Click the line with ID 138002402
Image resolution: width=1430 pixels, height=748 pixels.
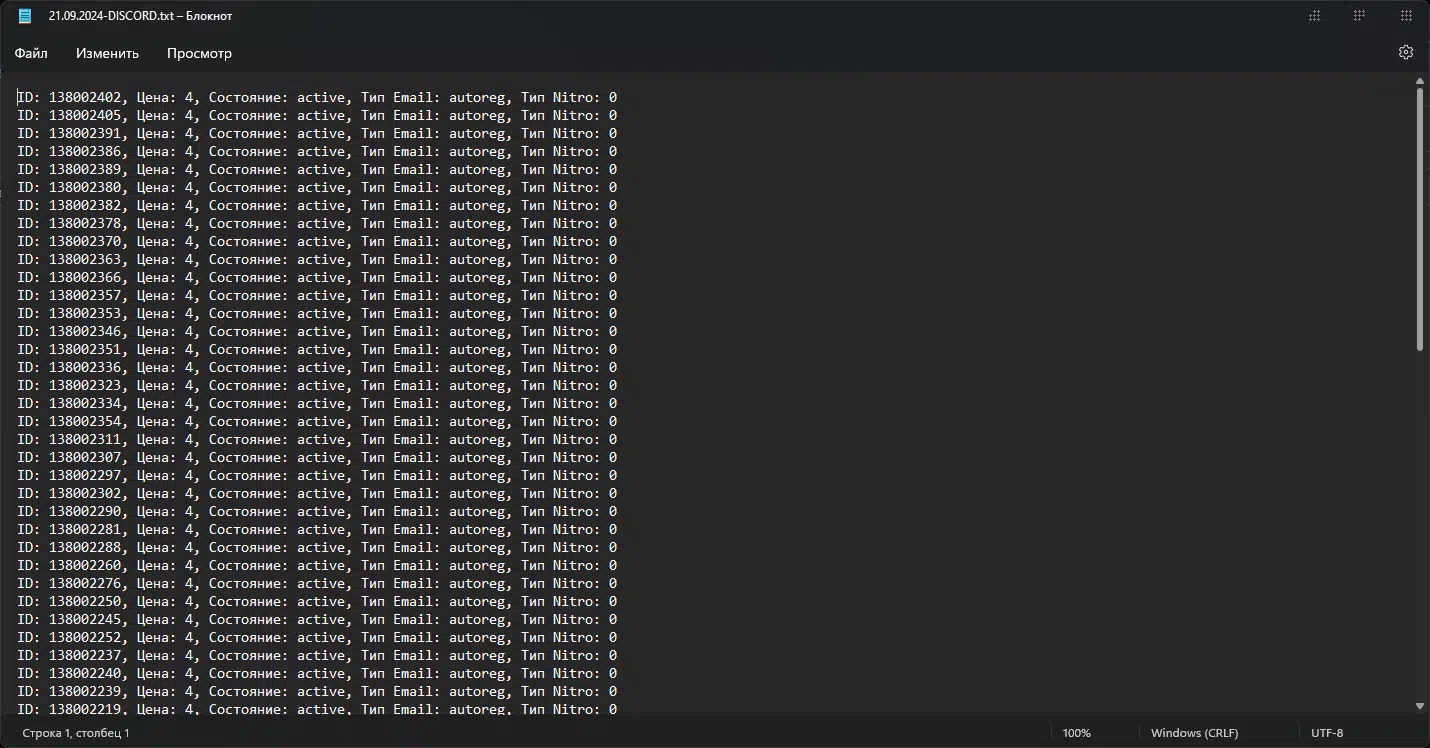(x=317, y=97)
